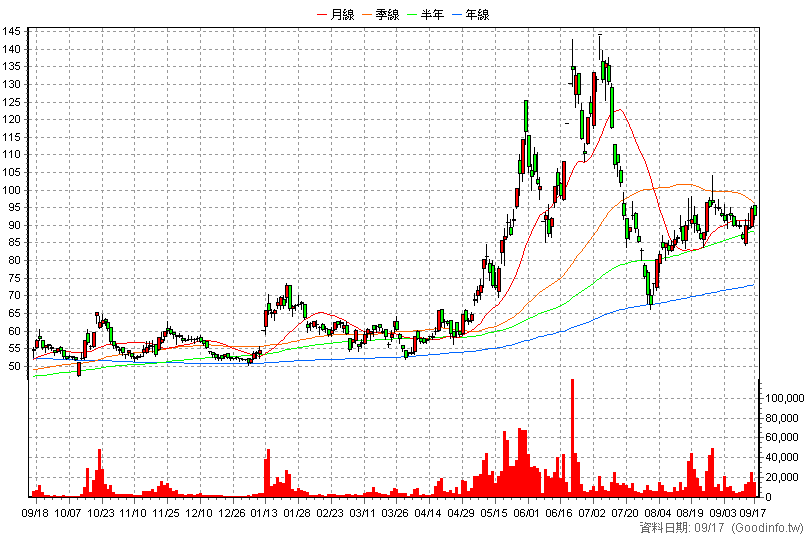Click the tallest volume bar near 06/16
808x540 pixels.
click(573, 437)
